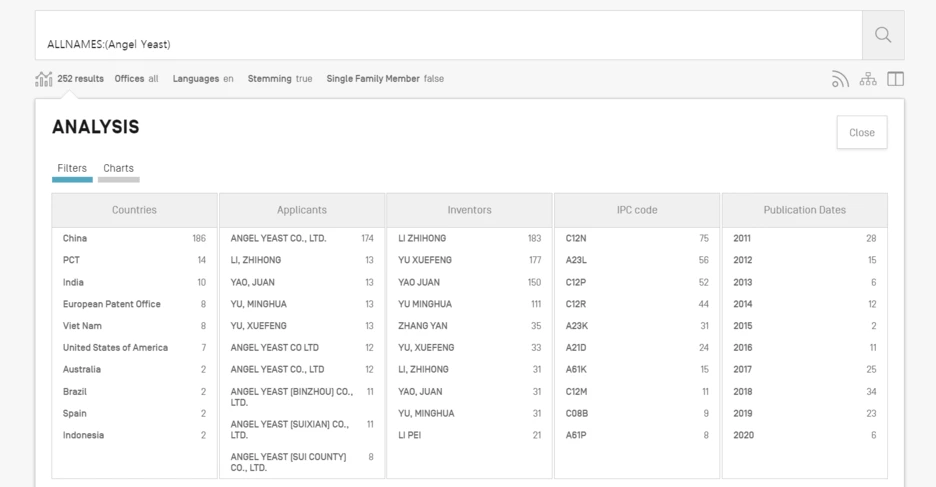Filter by IPC code C12R
Image resolution: width=936 pixels, height=487 pixels.
pyautogui.click(x=637, y=304)
